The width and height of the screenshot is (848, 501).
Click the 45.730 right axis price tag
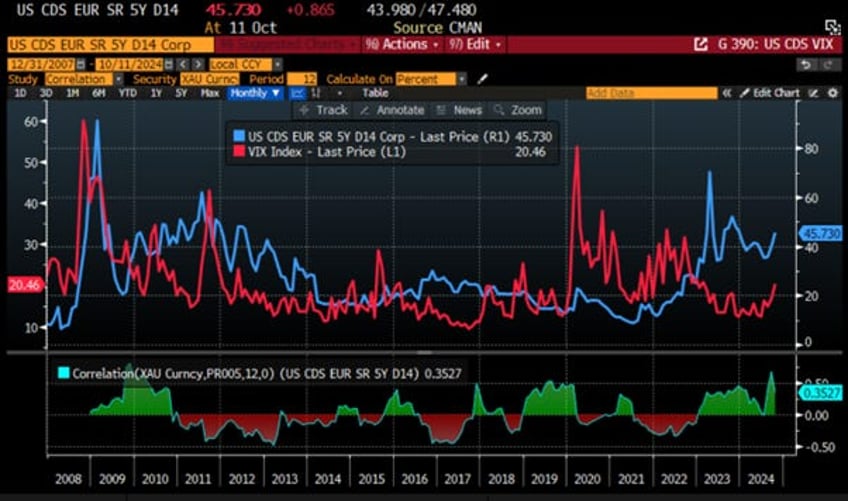820,234
